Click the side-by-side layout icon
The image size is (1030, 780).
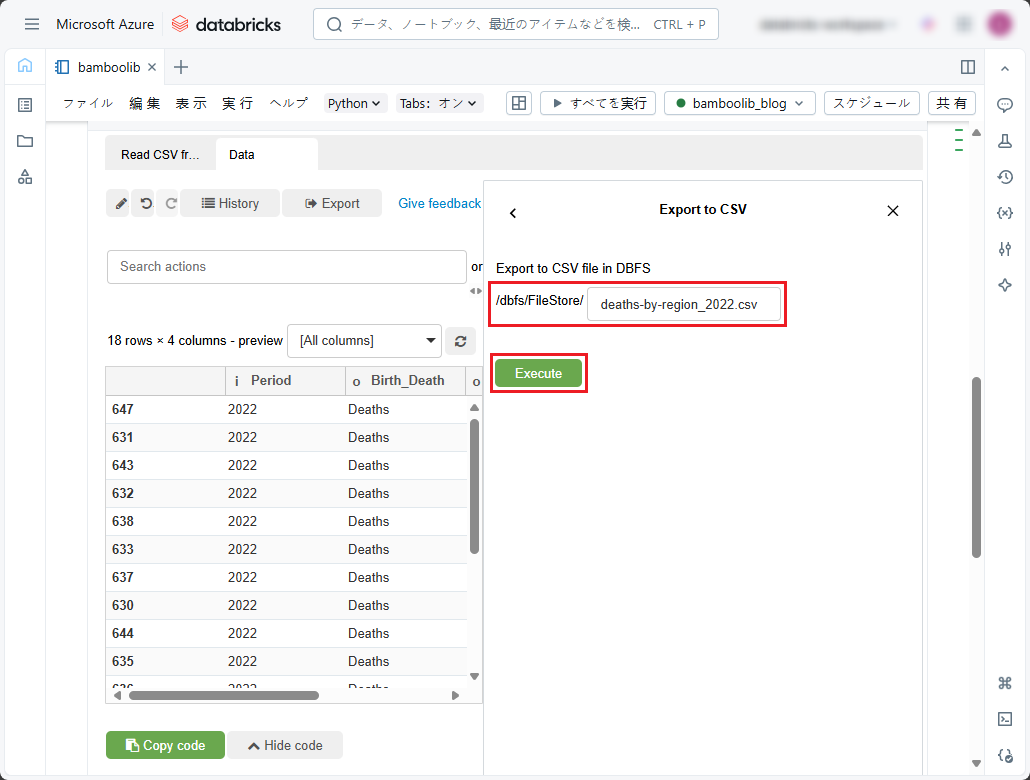tap(967, 67)
